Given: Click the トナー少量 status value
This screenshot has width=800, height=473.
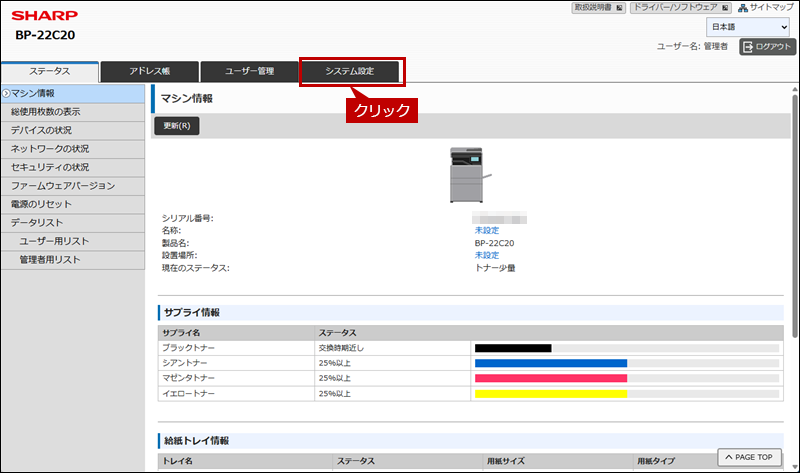Looking at the screenshot, I should point(495,268).
